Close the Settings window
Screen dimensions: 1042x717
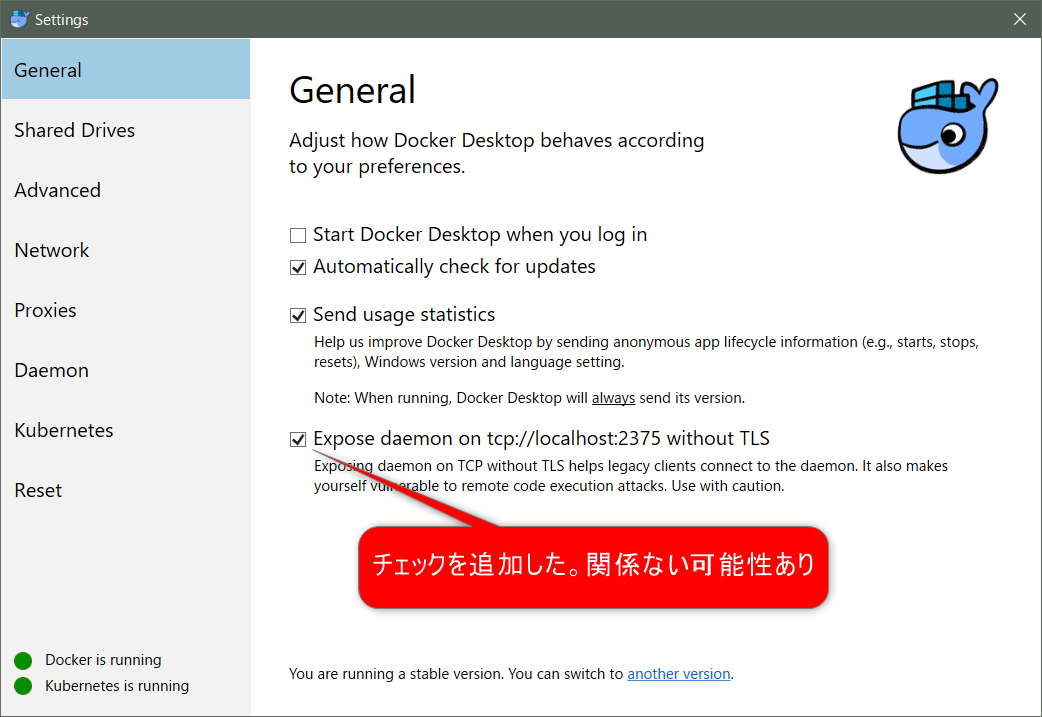click(1019, 19)
